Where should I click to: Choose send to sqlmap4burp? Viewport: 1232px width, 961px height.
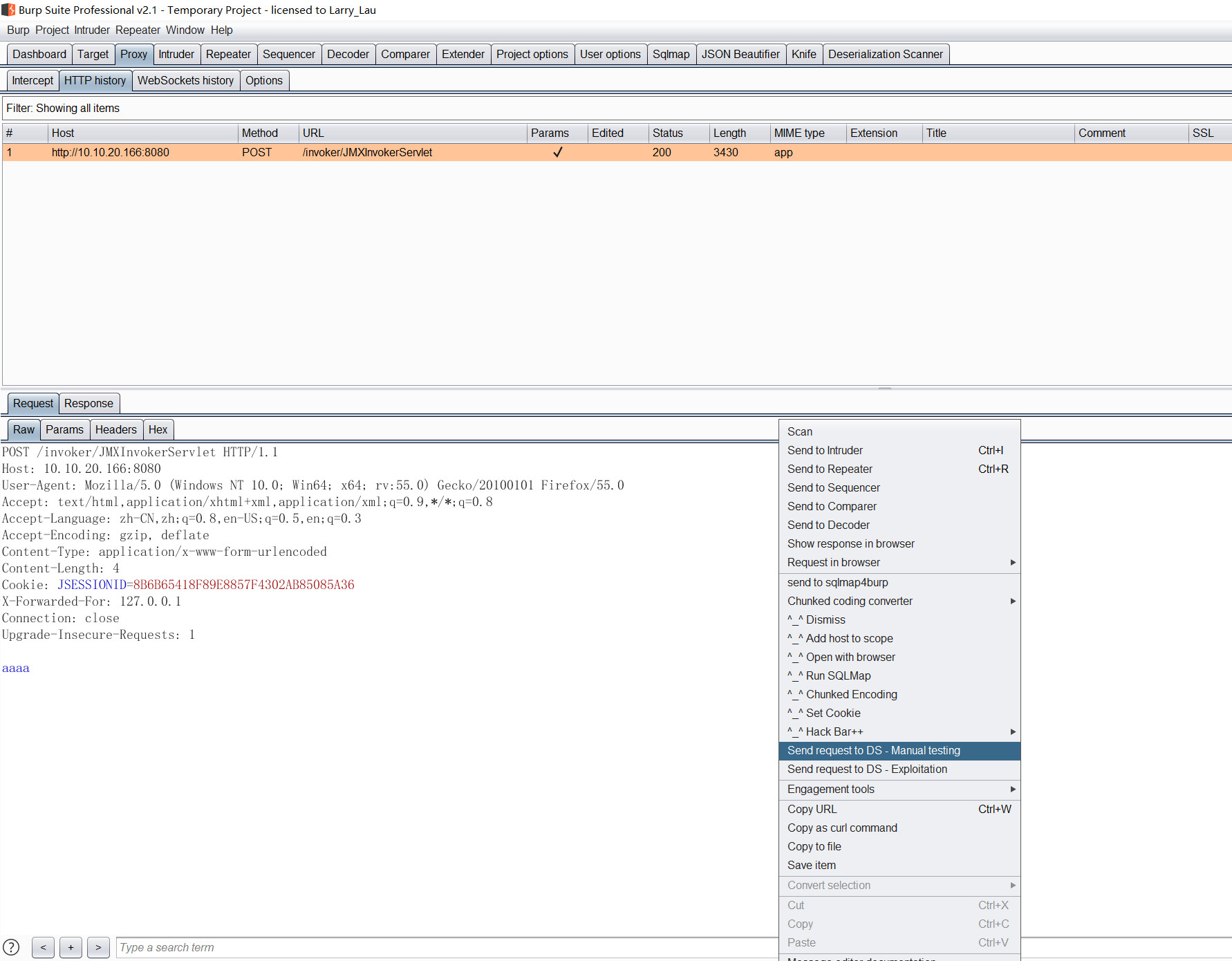(899, 582)
